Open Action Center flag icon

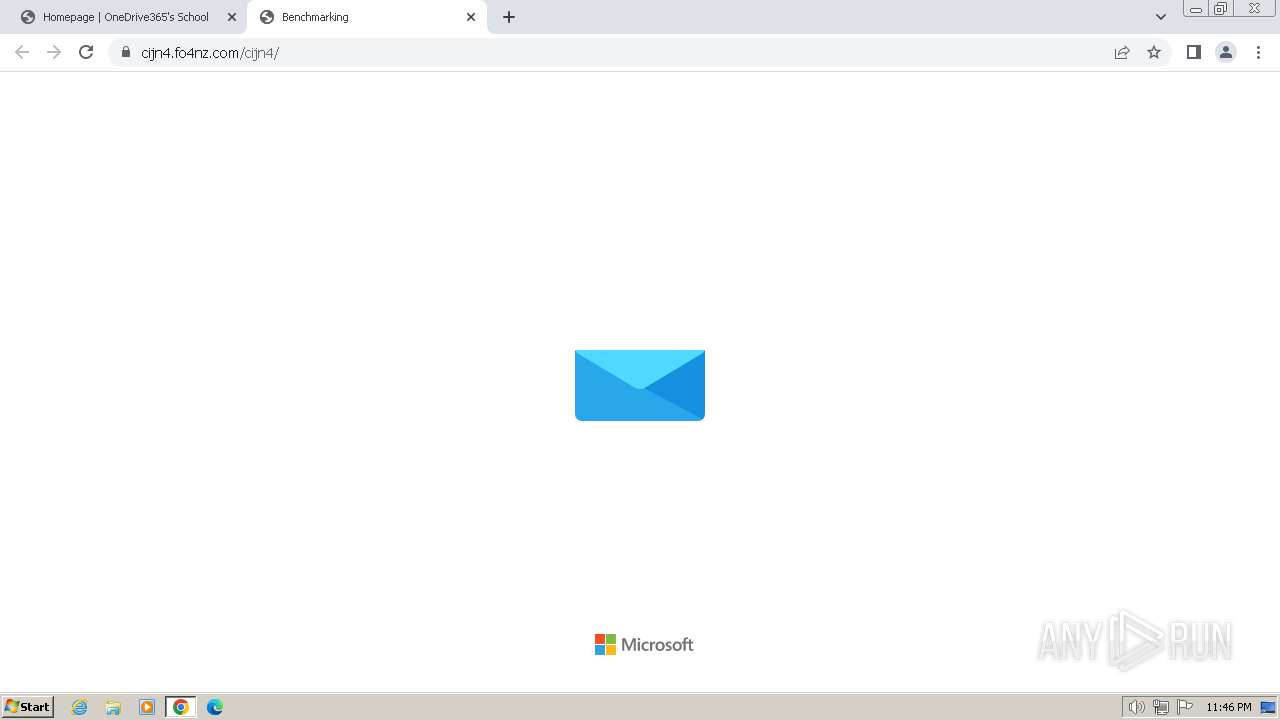[x=1185, y=707]
